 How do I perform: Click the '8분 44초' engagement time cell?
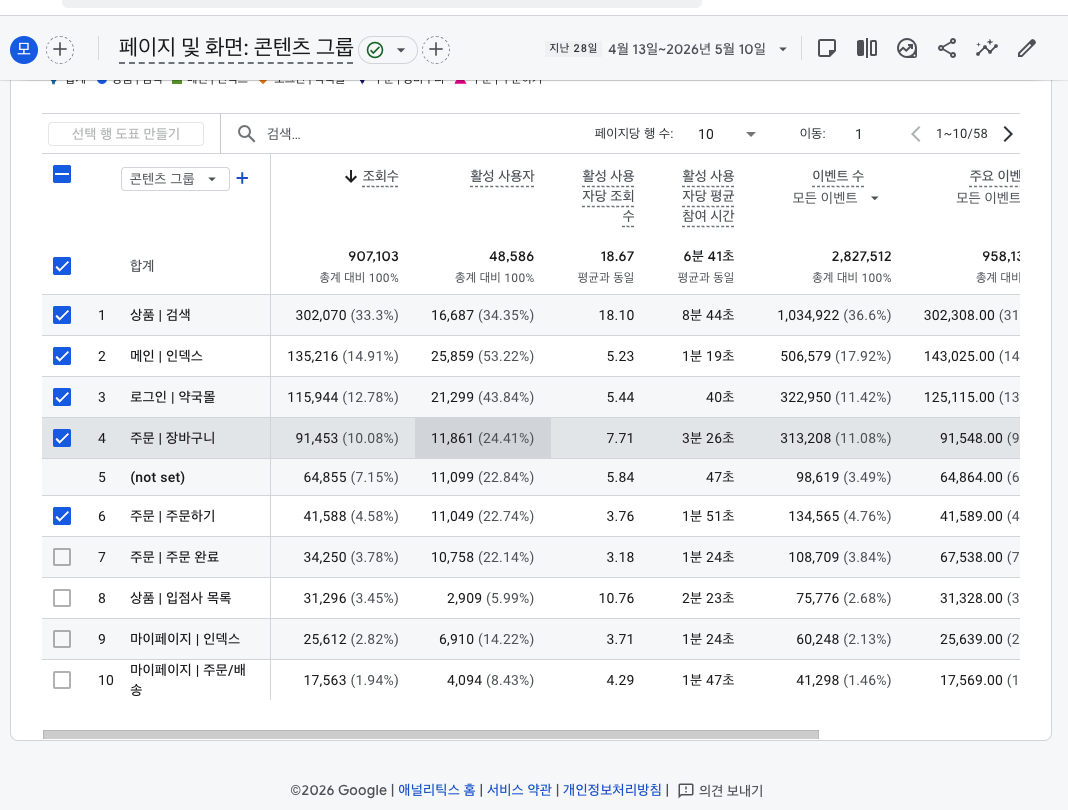point(708,315)
